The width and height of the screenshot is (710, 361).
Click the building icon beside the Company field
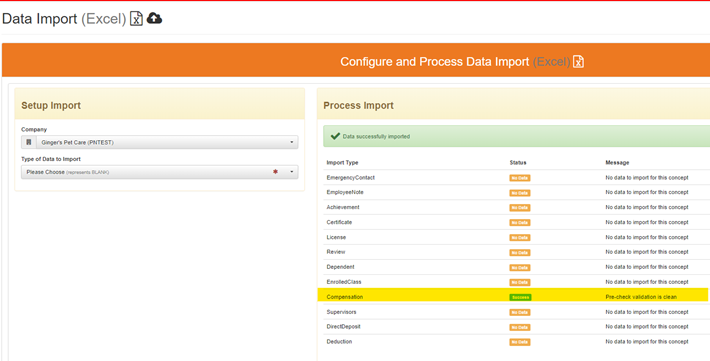click(x=29, y=142)
